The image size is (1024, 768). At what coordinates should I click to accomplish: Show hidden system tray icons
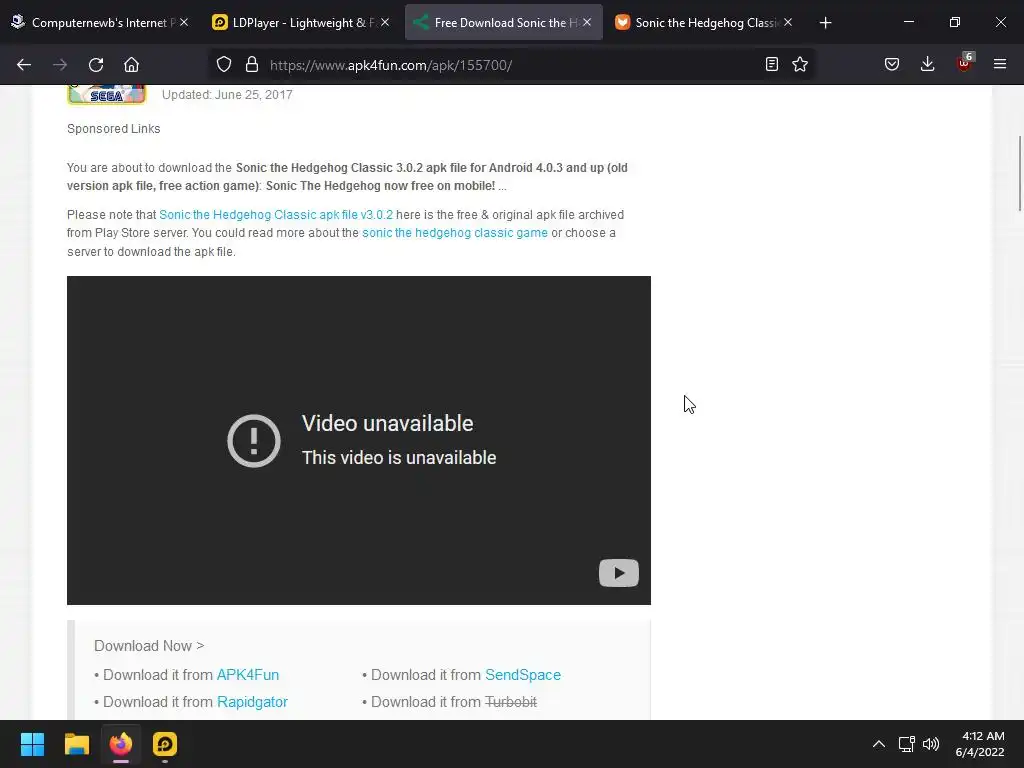point(879,744)
